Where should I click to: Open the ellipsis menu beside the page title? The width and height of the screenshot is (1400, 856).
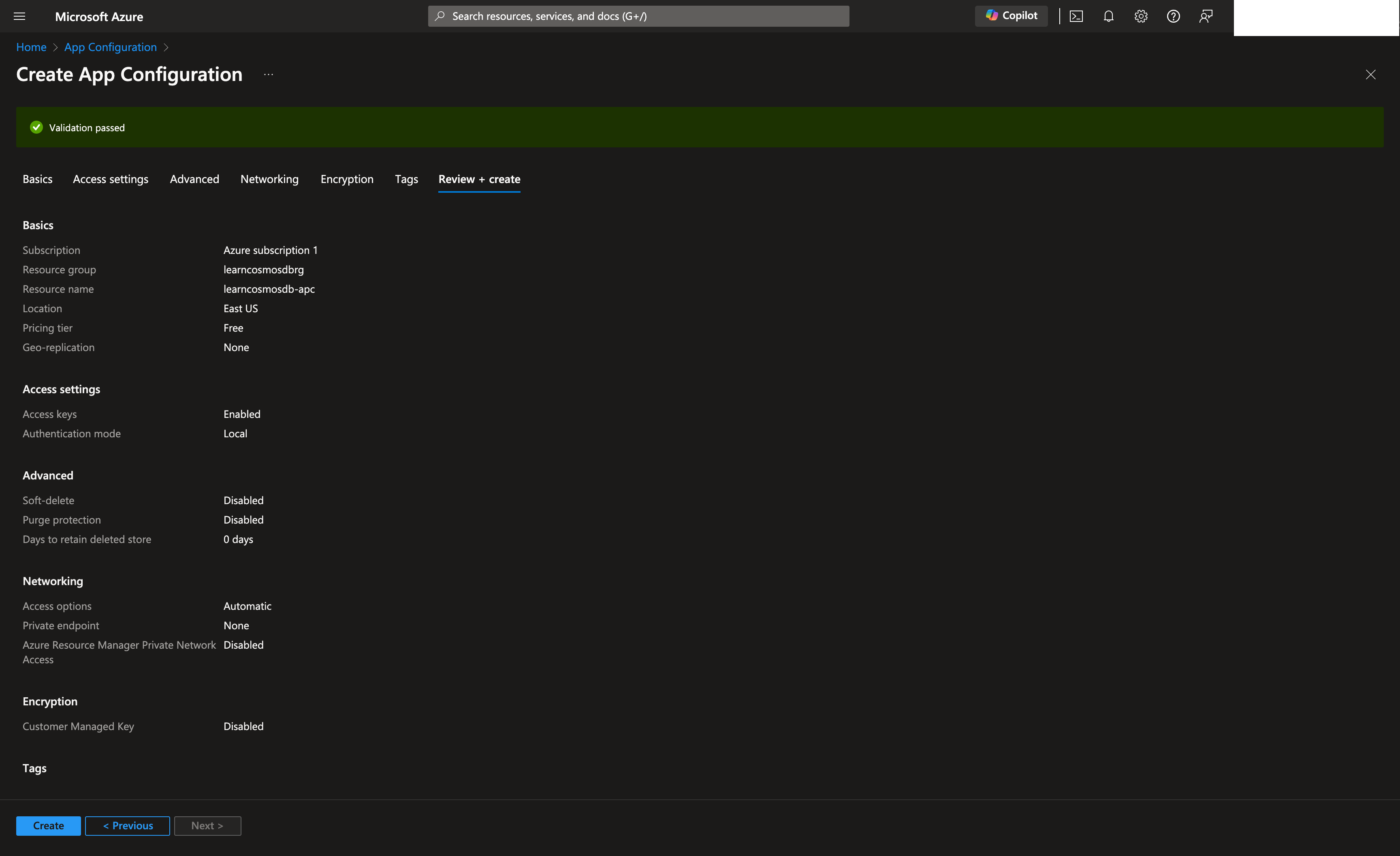268,75
